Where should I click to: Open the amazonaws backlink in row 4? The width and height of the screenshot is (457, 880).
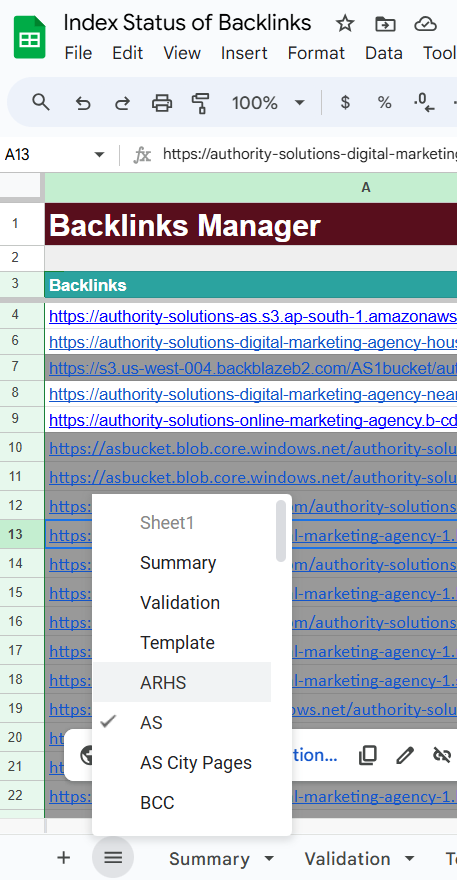253,317
